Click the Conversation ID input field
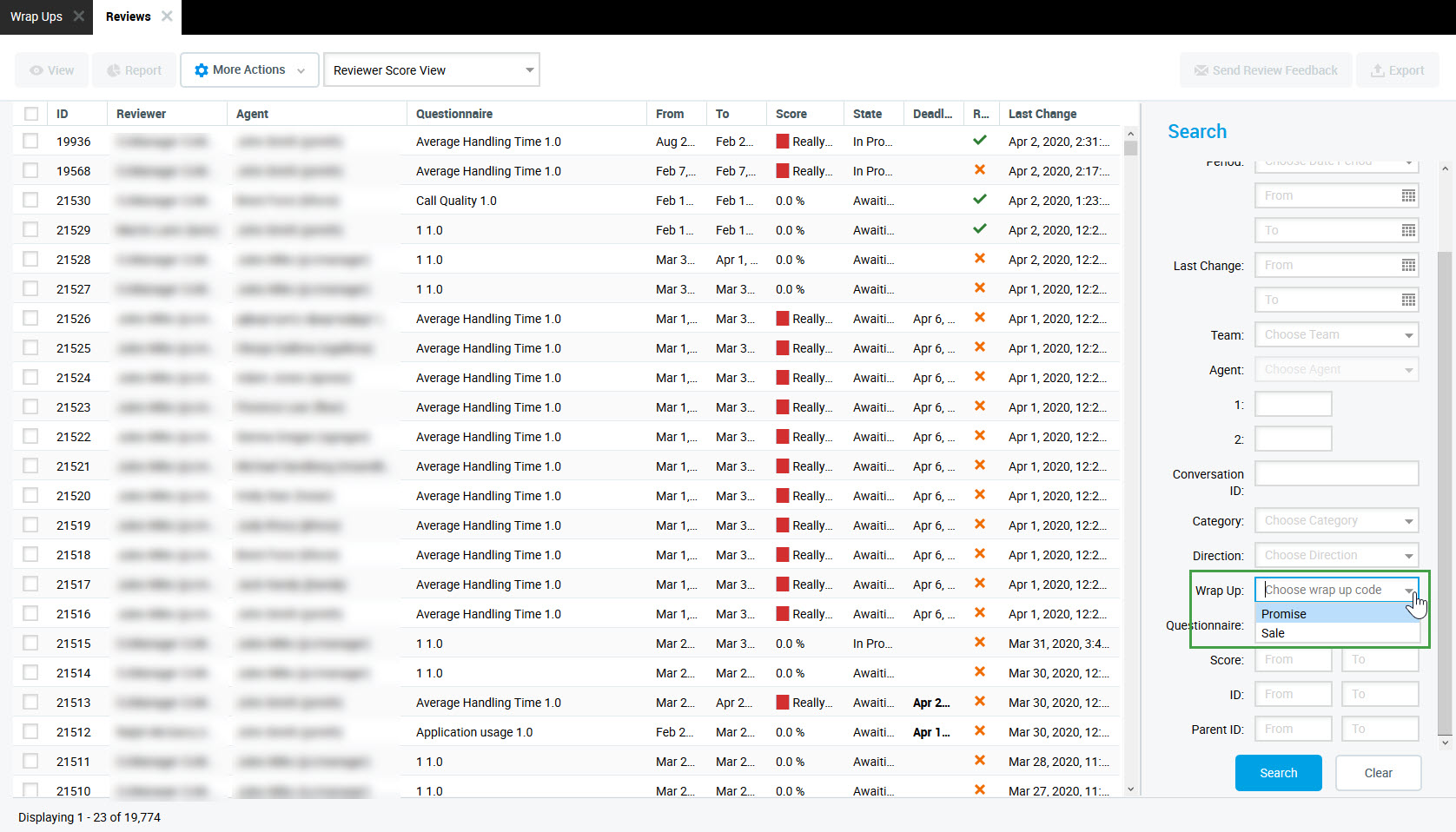Image resolution: width=1456 pixels, height=832 pixels. coord(1336,474)
